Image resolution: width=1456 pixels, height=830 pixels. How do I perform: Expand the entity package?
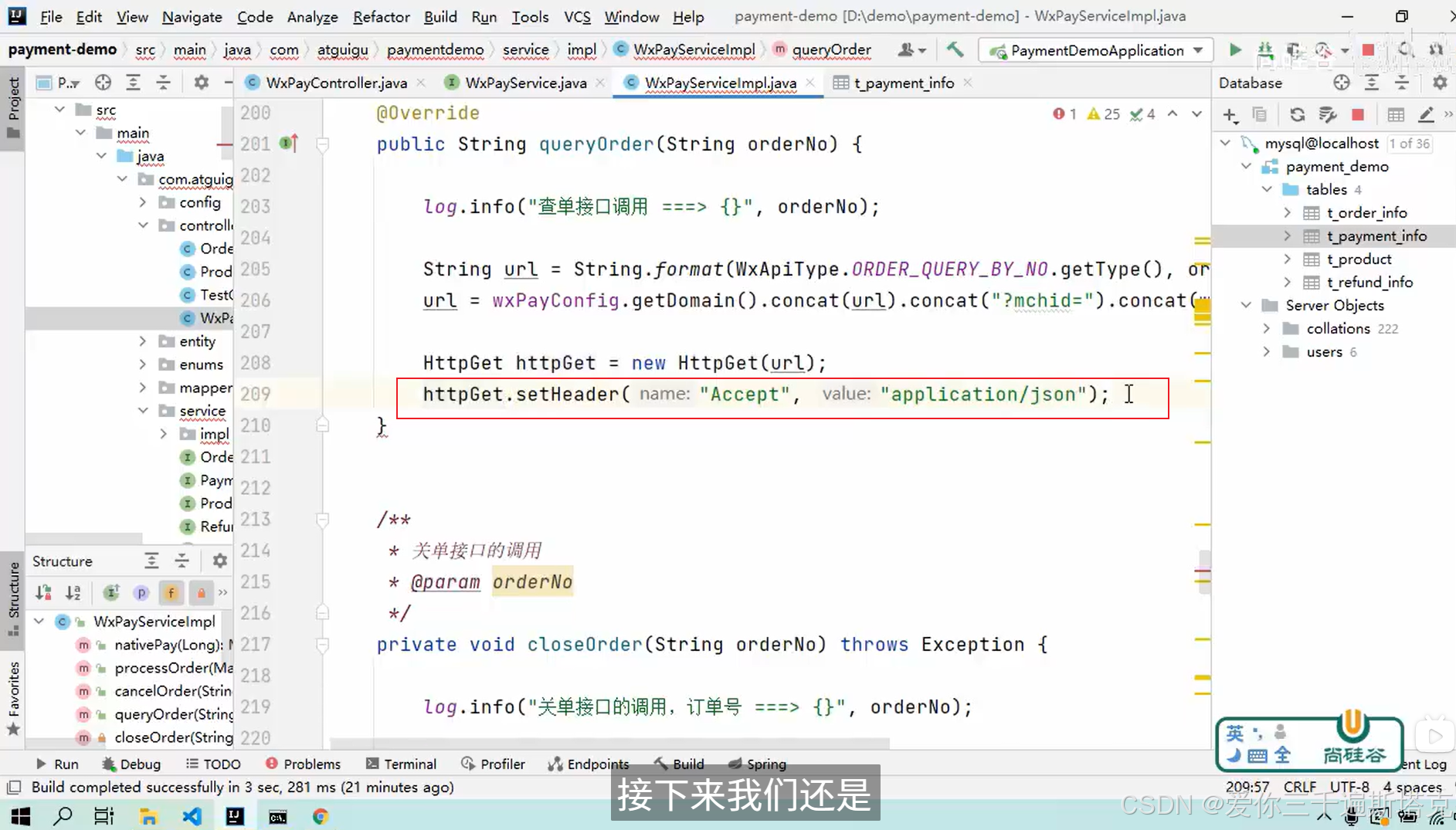click(143, 341)
